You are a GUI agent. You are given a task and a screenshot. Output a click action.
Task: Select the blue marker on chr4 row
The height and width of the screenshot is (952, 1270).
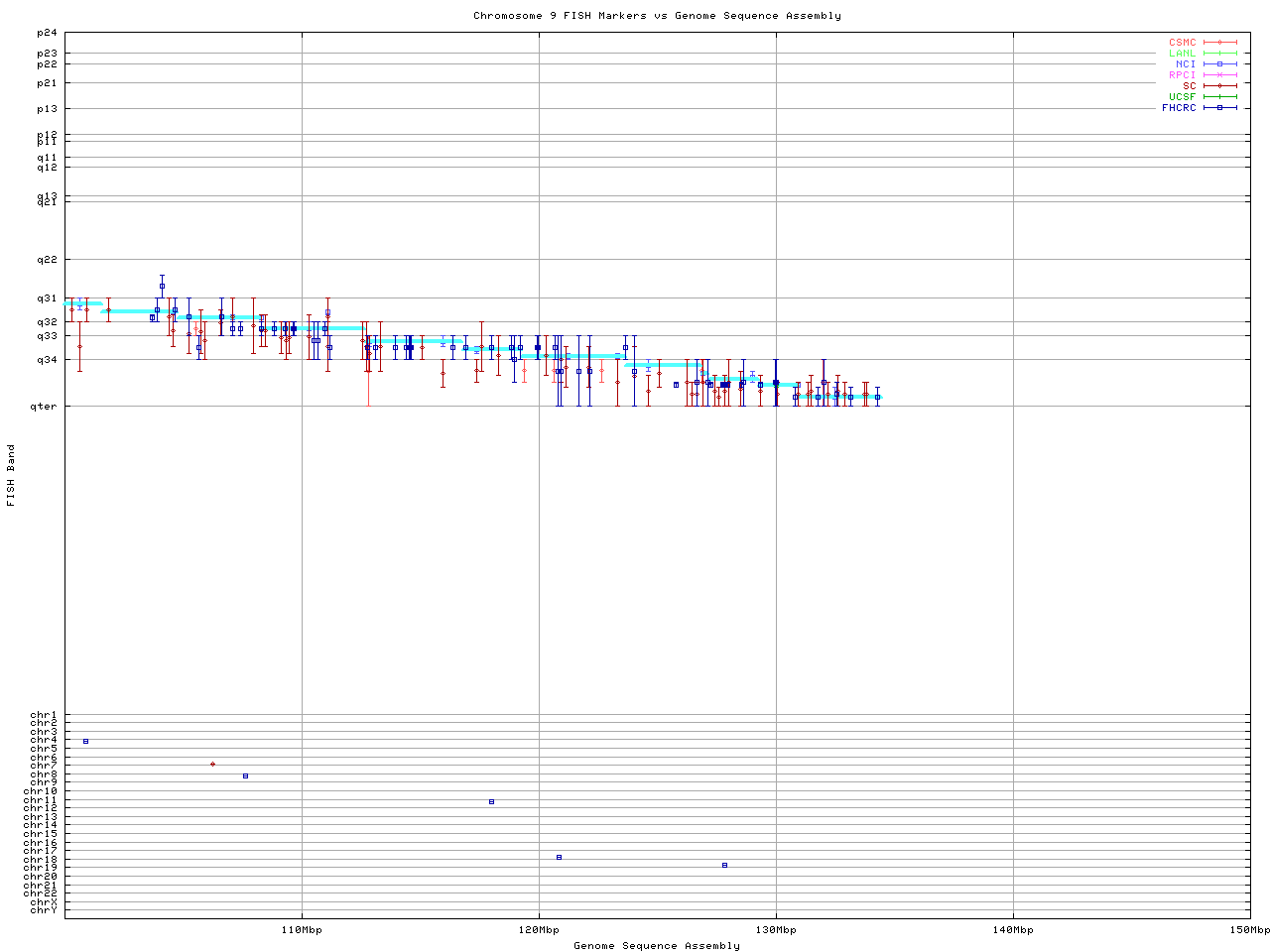(x=86, y=742)
